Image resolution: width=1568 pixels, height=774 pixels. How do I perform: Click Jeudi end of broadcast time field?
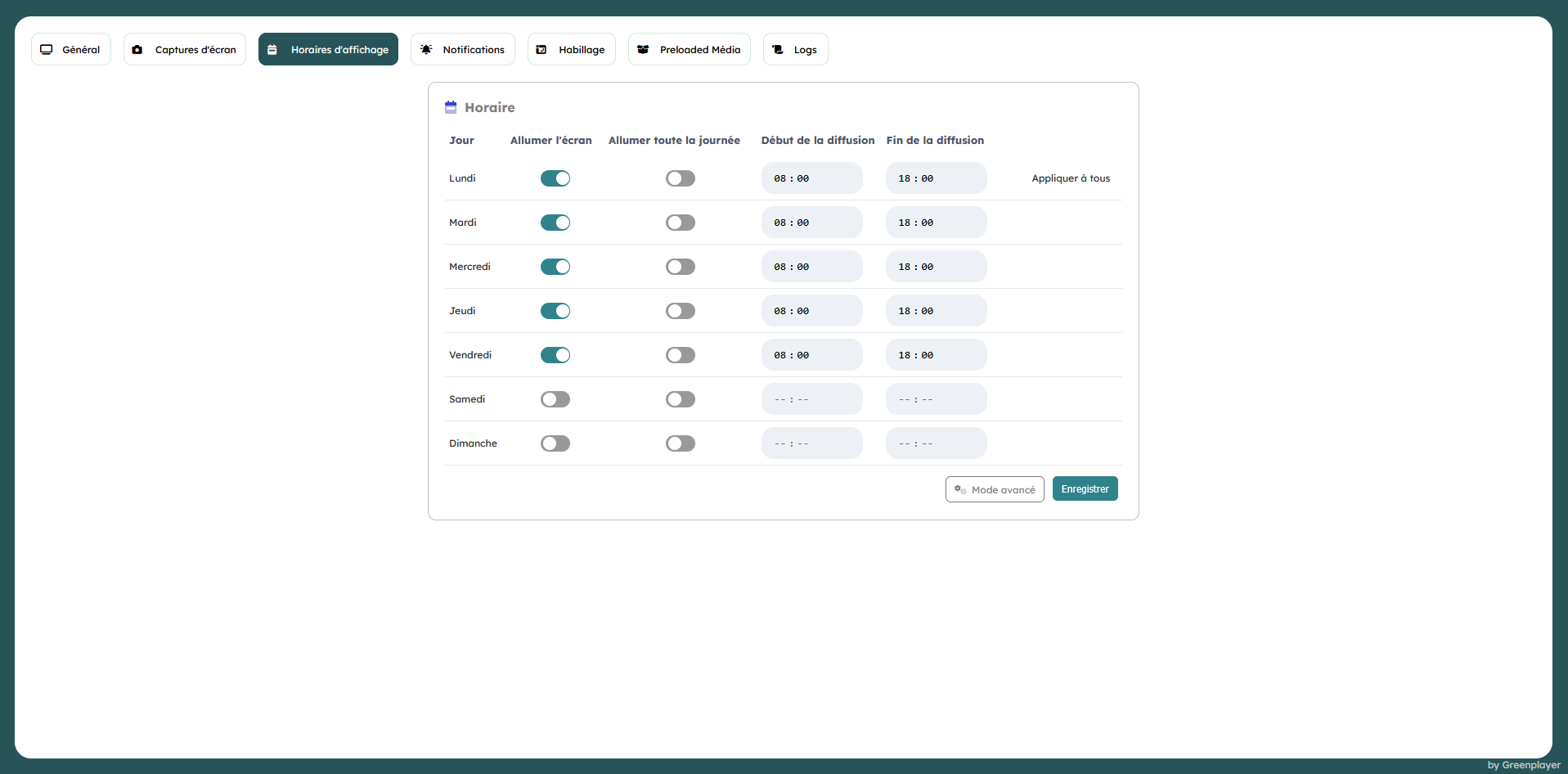[x=936, y=311]
